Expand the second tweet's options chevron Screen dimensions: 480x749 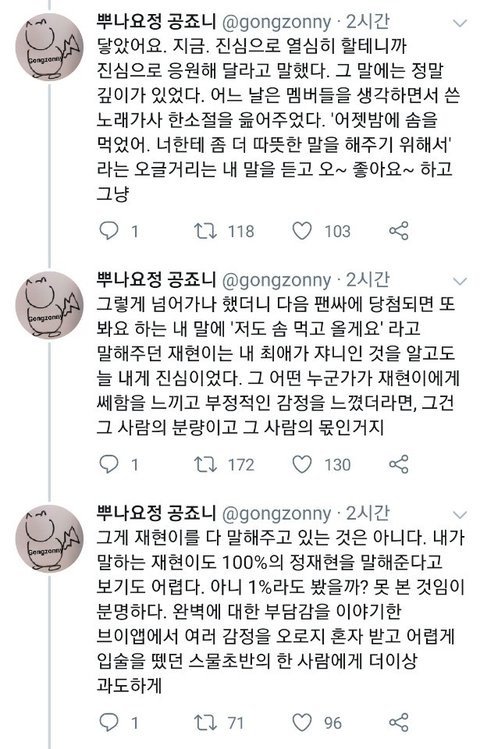coord(459,281)
